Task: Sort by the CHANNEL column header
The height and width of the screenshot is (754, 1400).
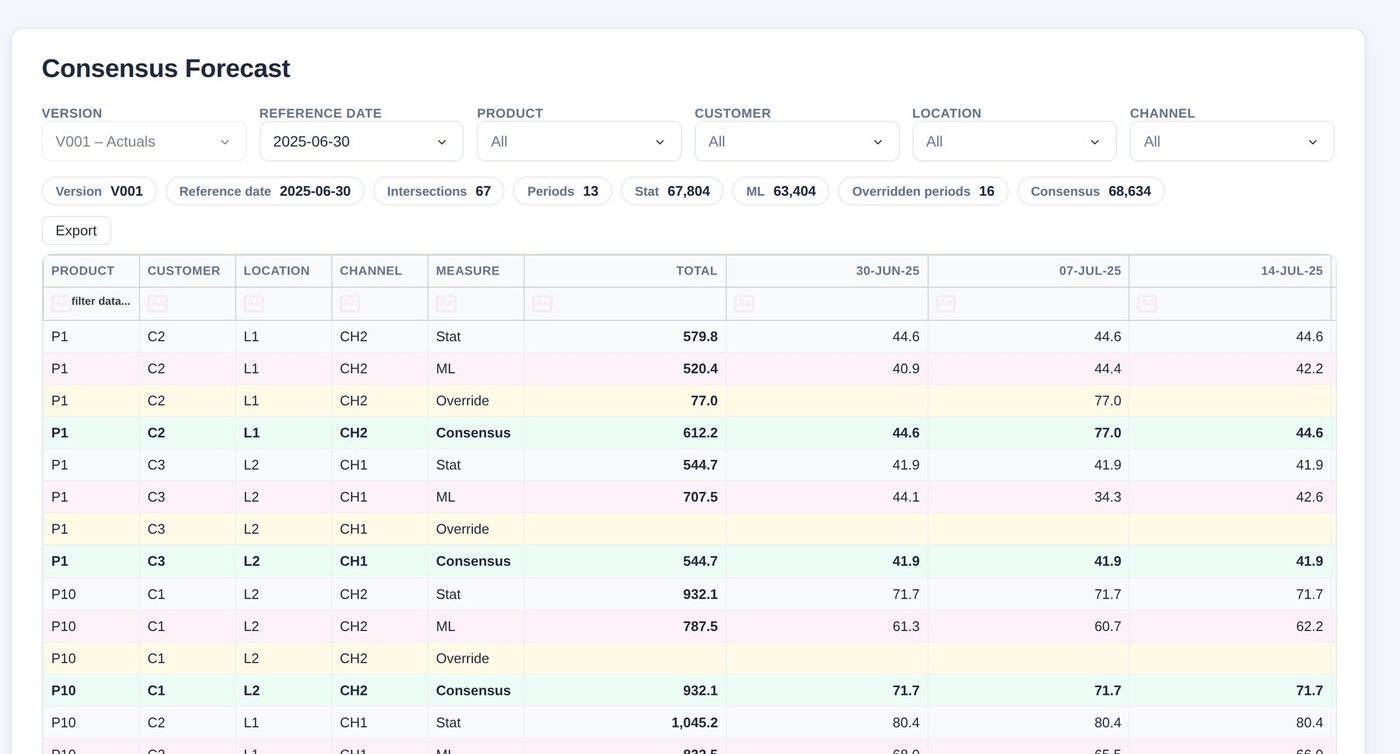Action: pyautogui.click(x=379, y=271)
